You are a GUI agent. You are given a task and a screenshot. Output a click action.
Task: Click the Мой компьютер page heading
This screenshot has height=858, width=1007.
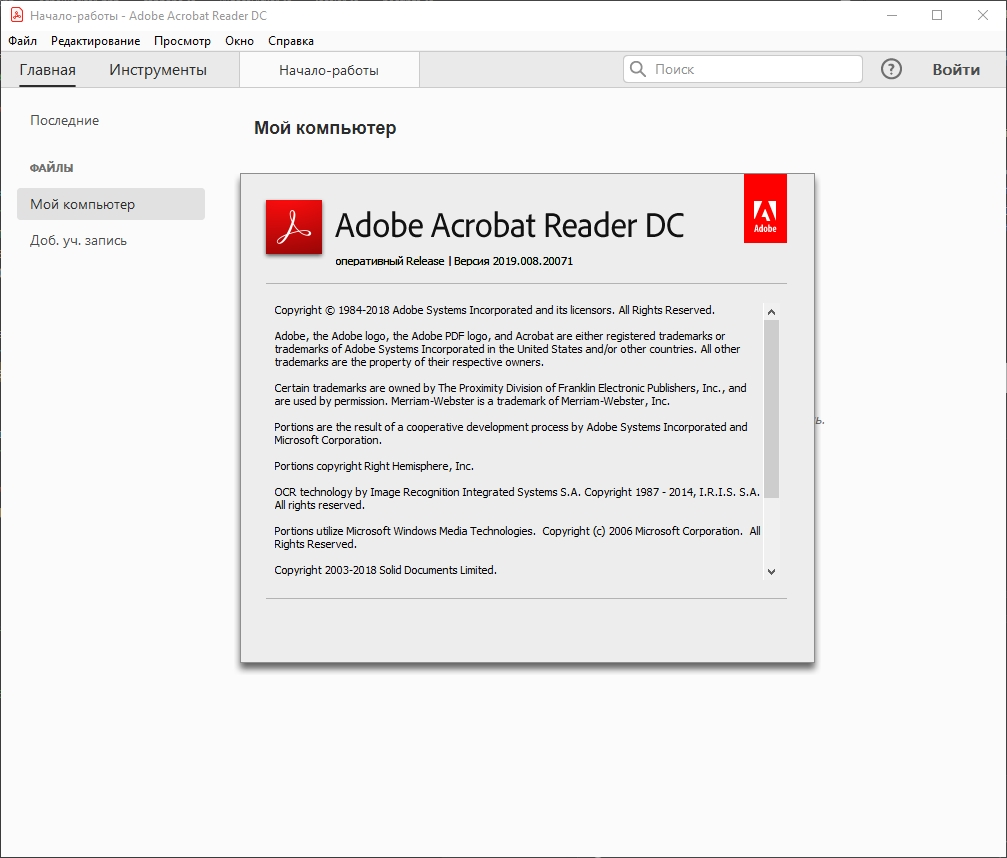click(x=325, y=128)
